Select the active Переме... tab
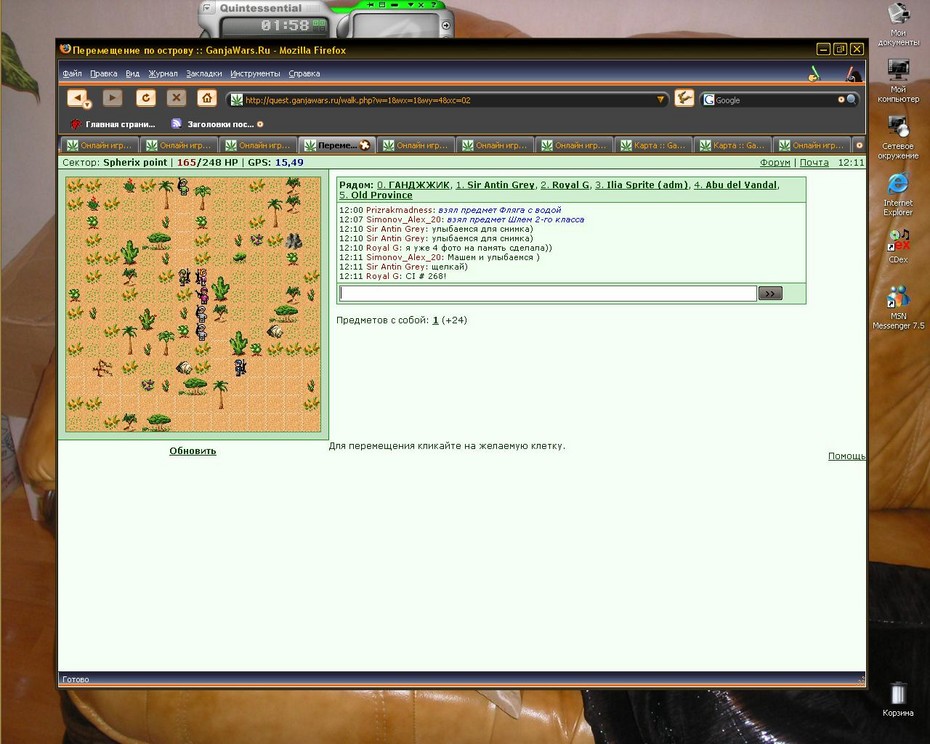Screen dimensions: 930x744 pyautogui.click(x=336, y=145)
